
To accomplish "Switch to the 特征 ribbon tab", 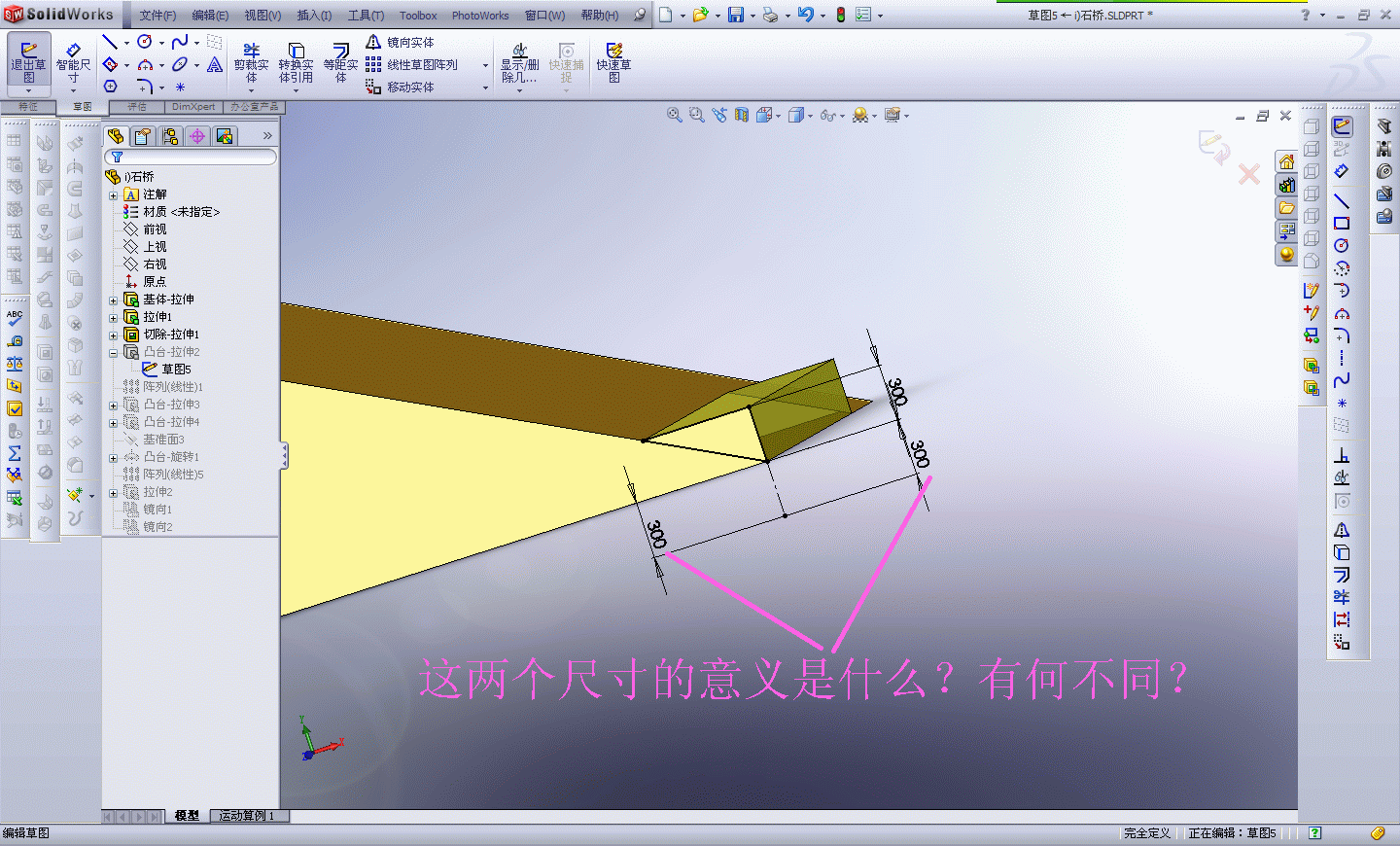I will (x=28, y=107).
